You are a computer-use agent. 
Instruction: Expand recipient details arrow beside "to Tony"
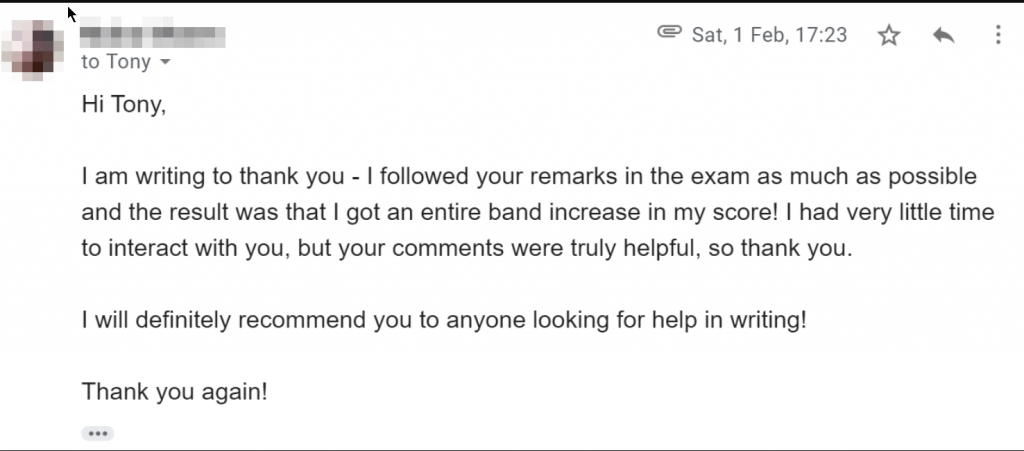click(165, 62)
